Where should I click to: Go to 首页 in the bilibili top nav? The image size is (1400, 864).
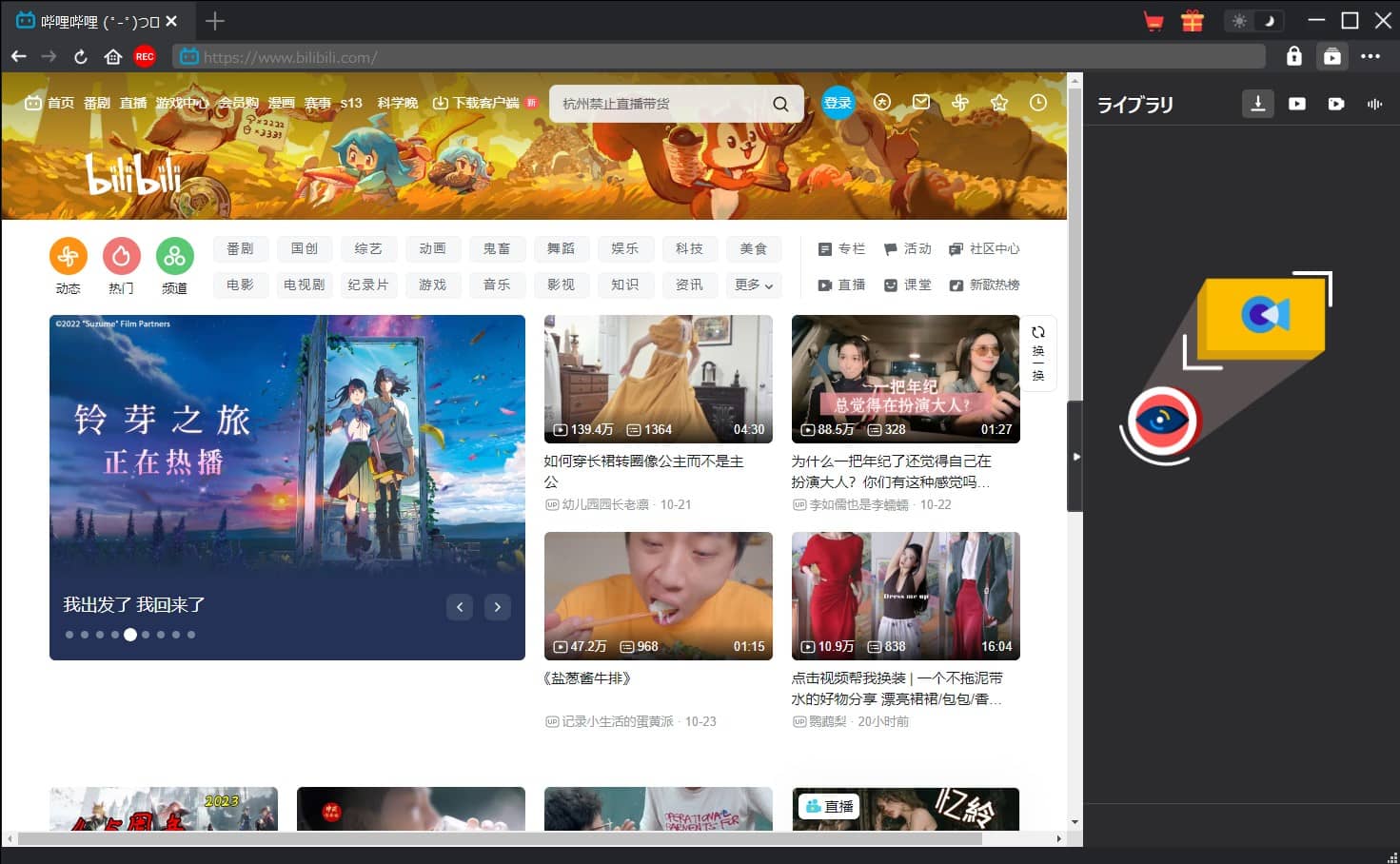[x=49, y=103]
